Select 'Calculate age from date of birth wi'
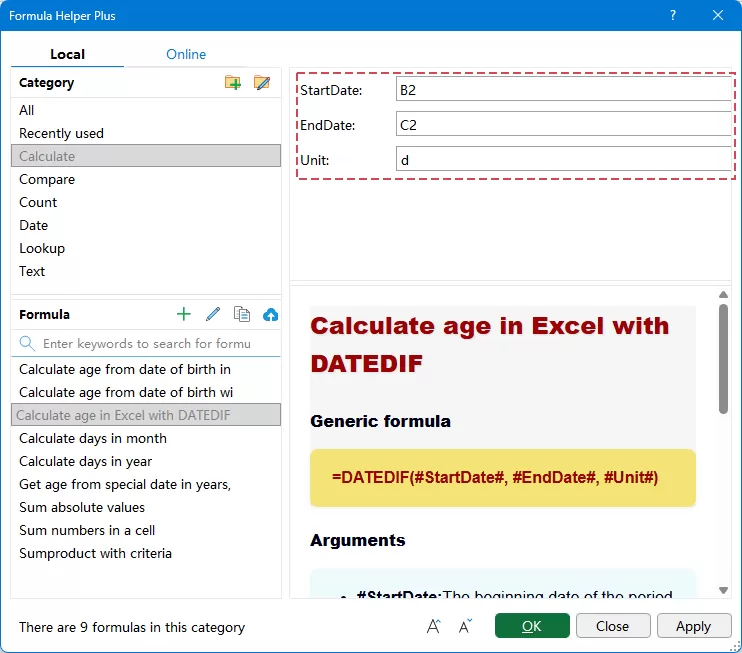Viewport: 742px width, 653px height. [x=146, y=392]
